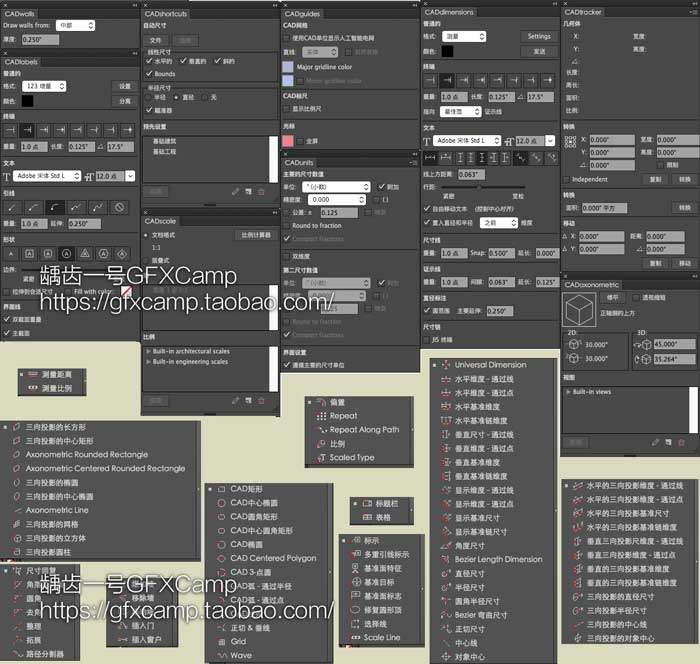Toggle the Independent checkbox in CADtracker
Screen dimensions: 700x664
(x=567, y=180)
